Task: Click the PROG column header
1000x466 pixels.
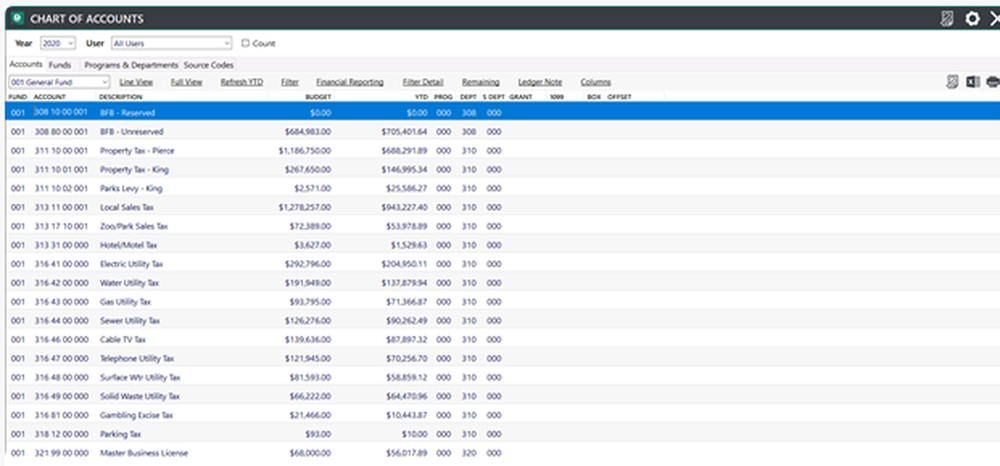Action: (x=443, y=97)
